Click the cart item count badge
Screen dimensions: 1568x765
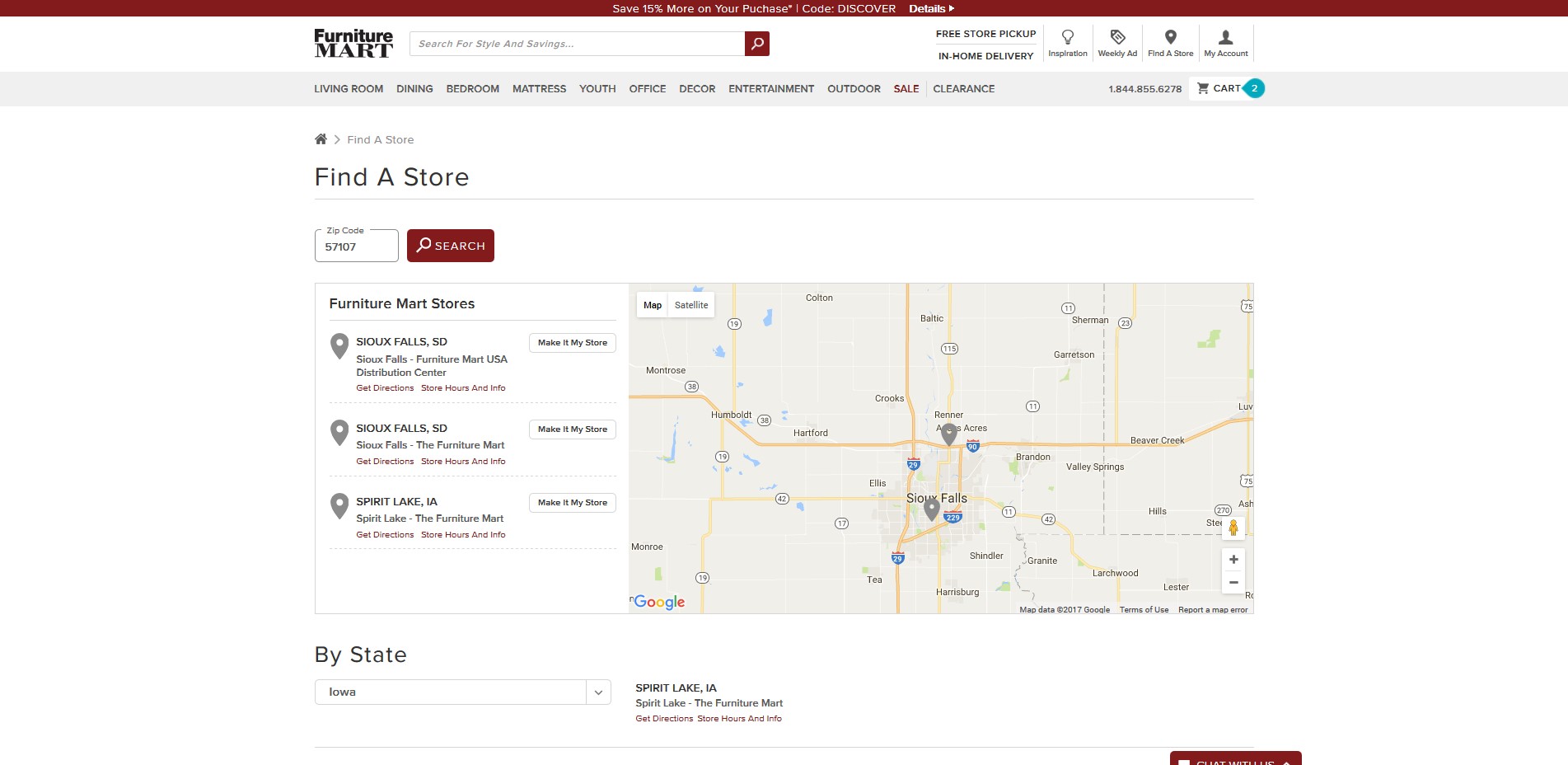pos(1254,88)
